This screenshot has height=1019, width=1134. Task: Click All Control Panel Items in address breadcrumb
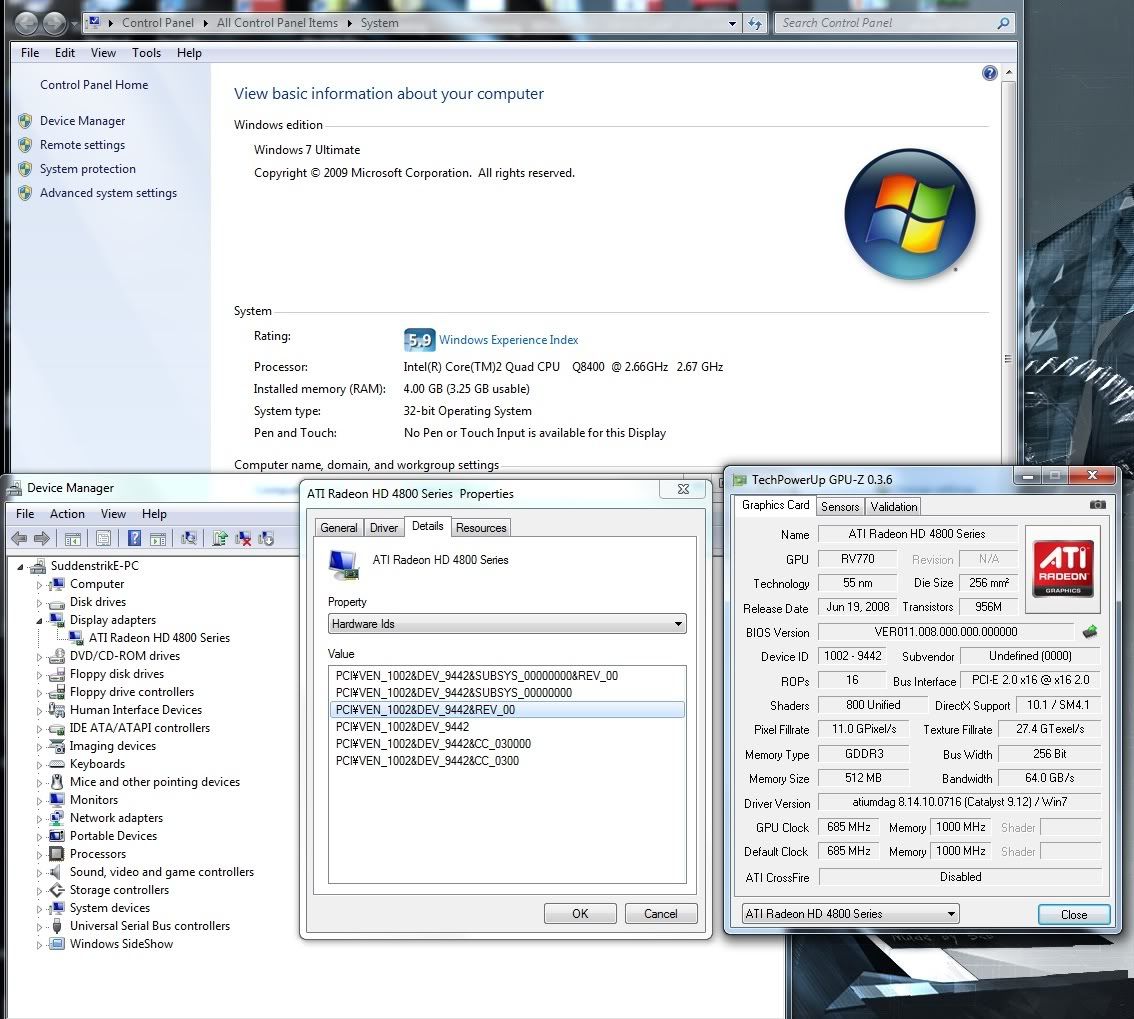277,23
